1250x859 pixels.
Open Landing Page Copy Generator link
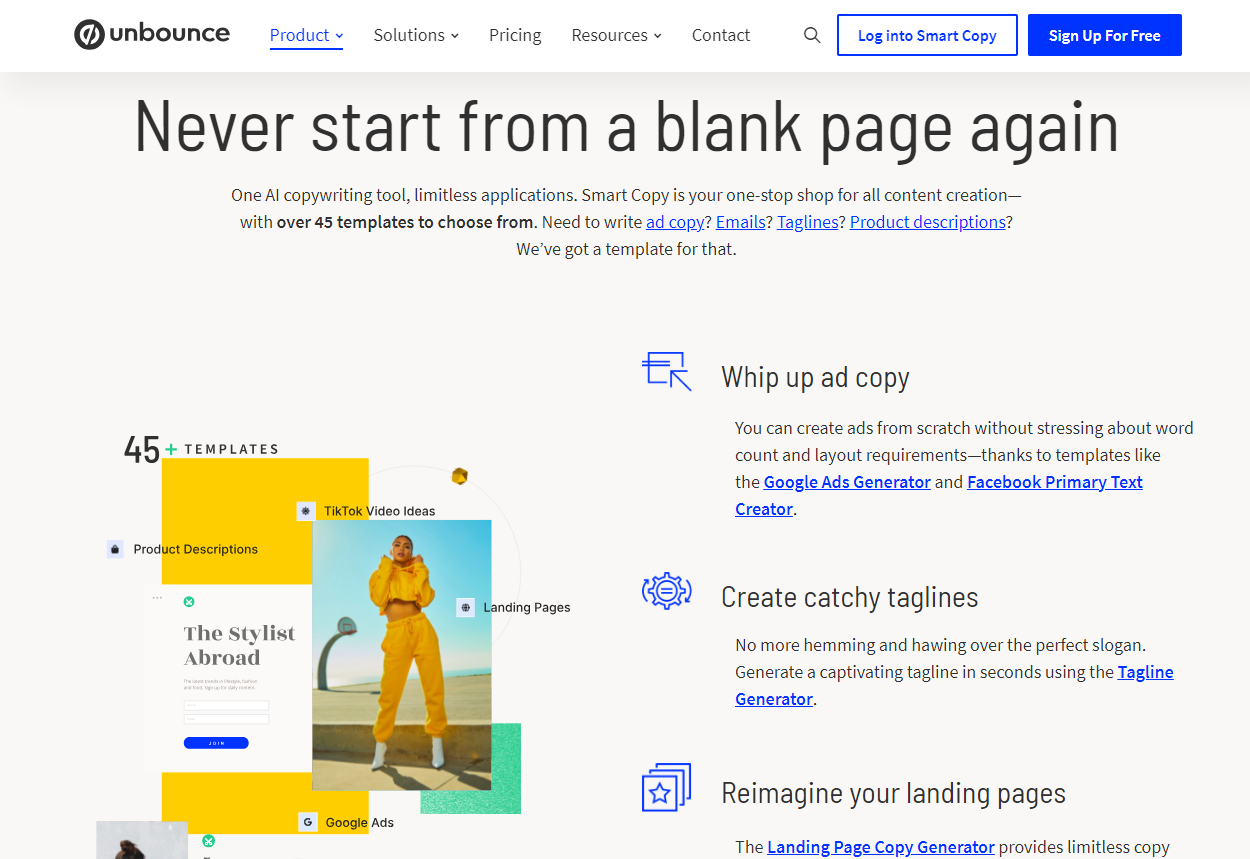[x=881, y=847]
